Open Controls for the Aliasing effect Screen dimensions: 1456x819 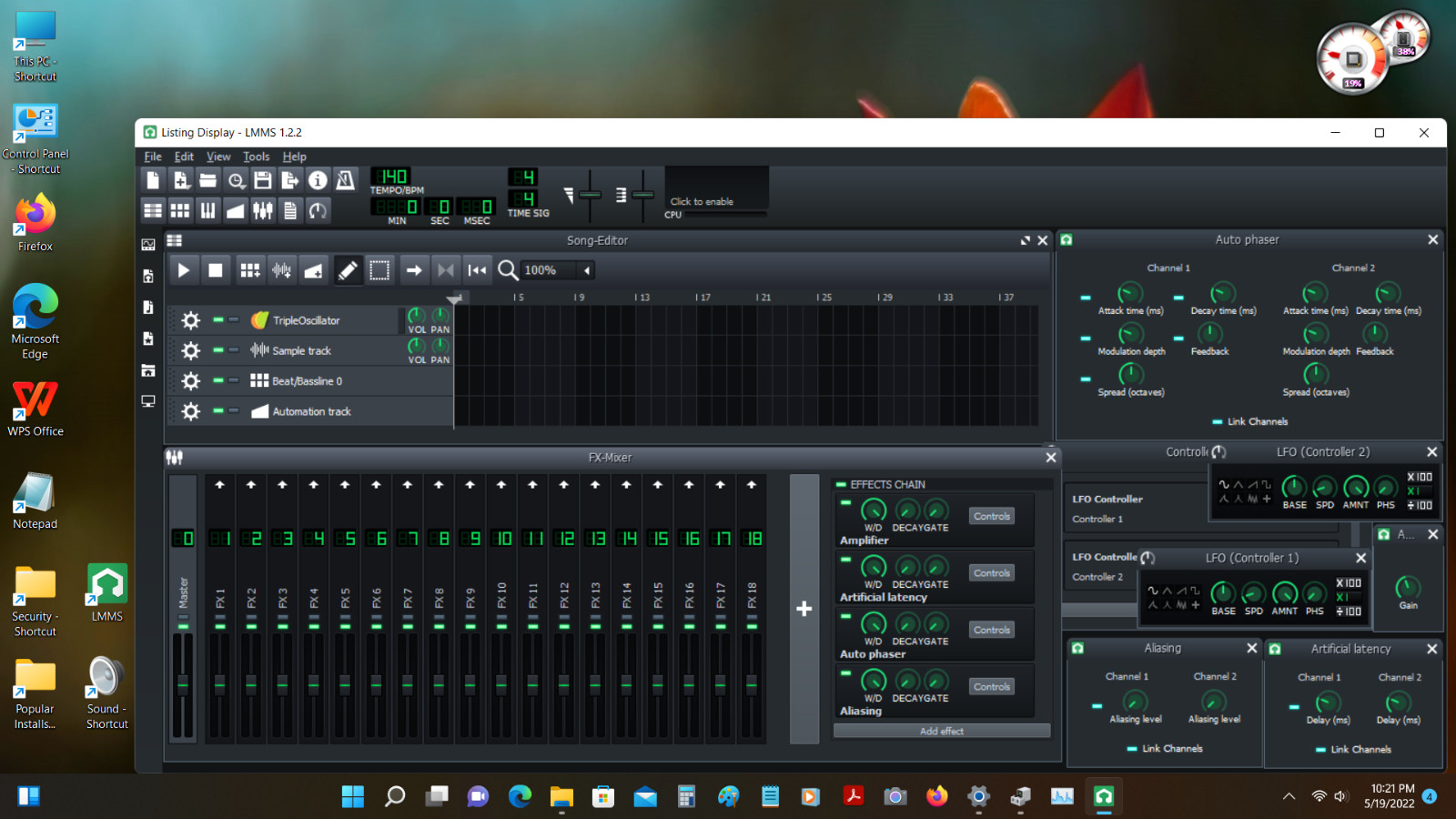pyautogui.click(x=992, y=687)
